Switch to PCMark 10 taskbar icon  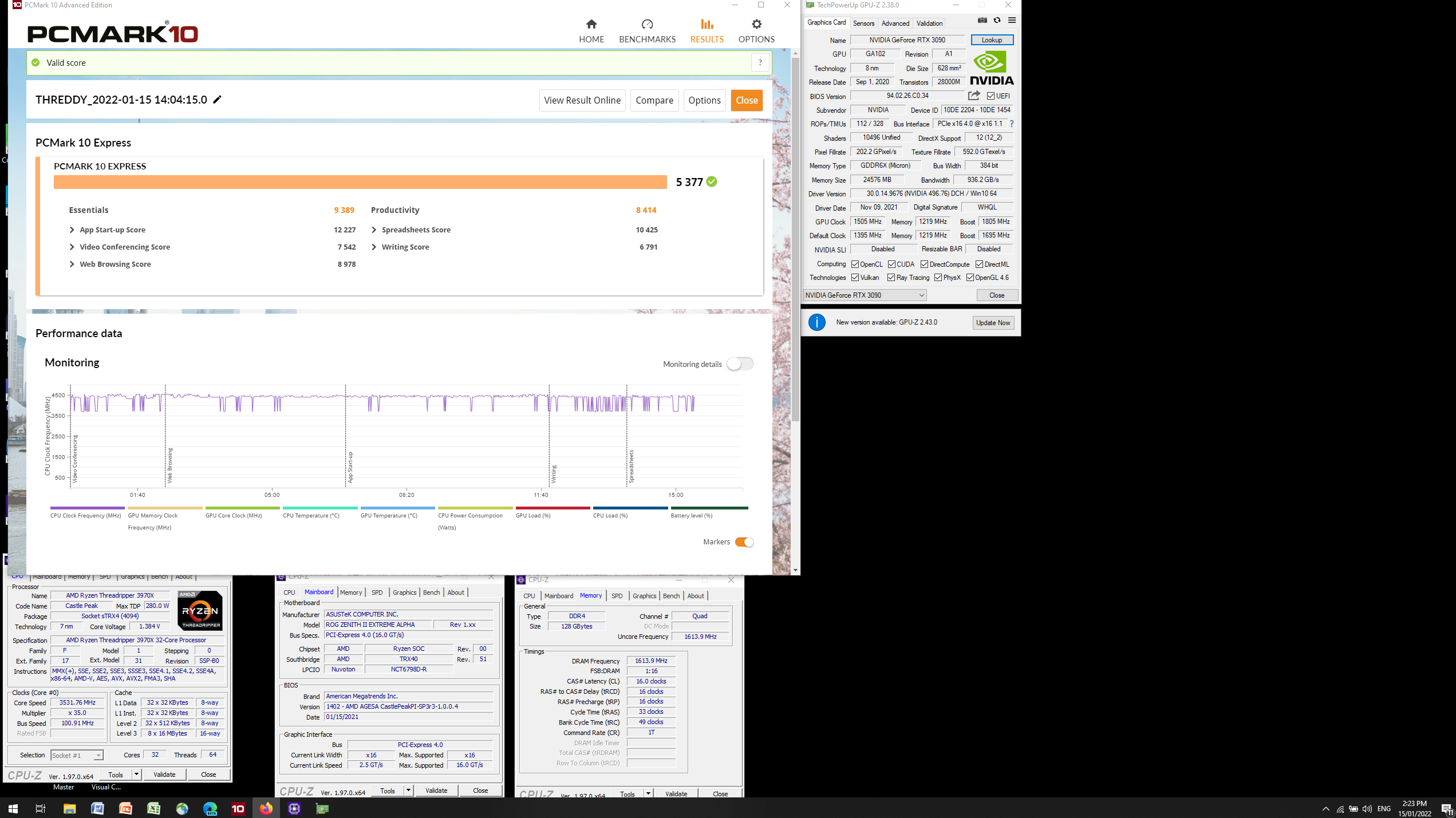(238, 808)
